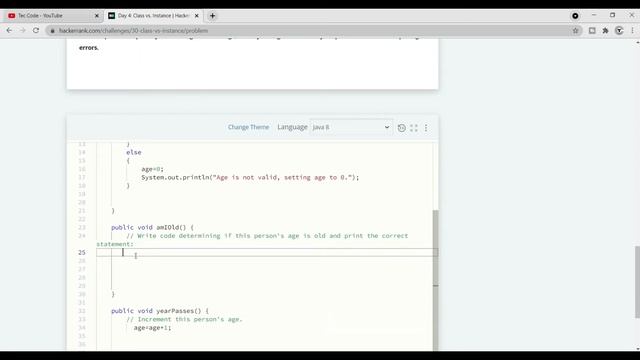Reload the HackerRank page
The image size is (640, 360).
point(36,31)
